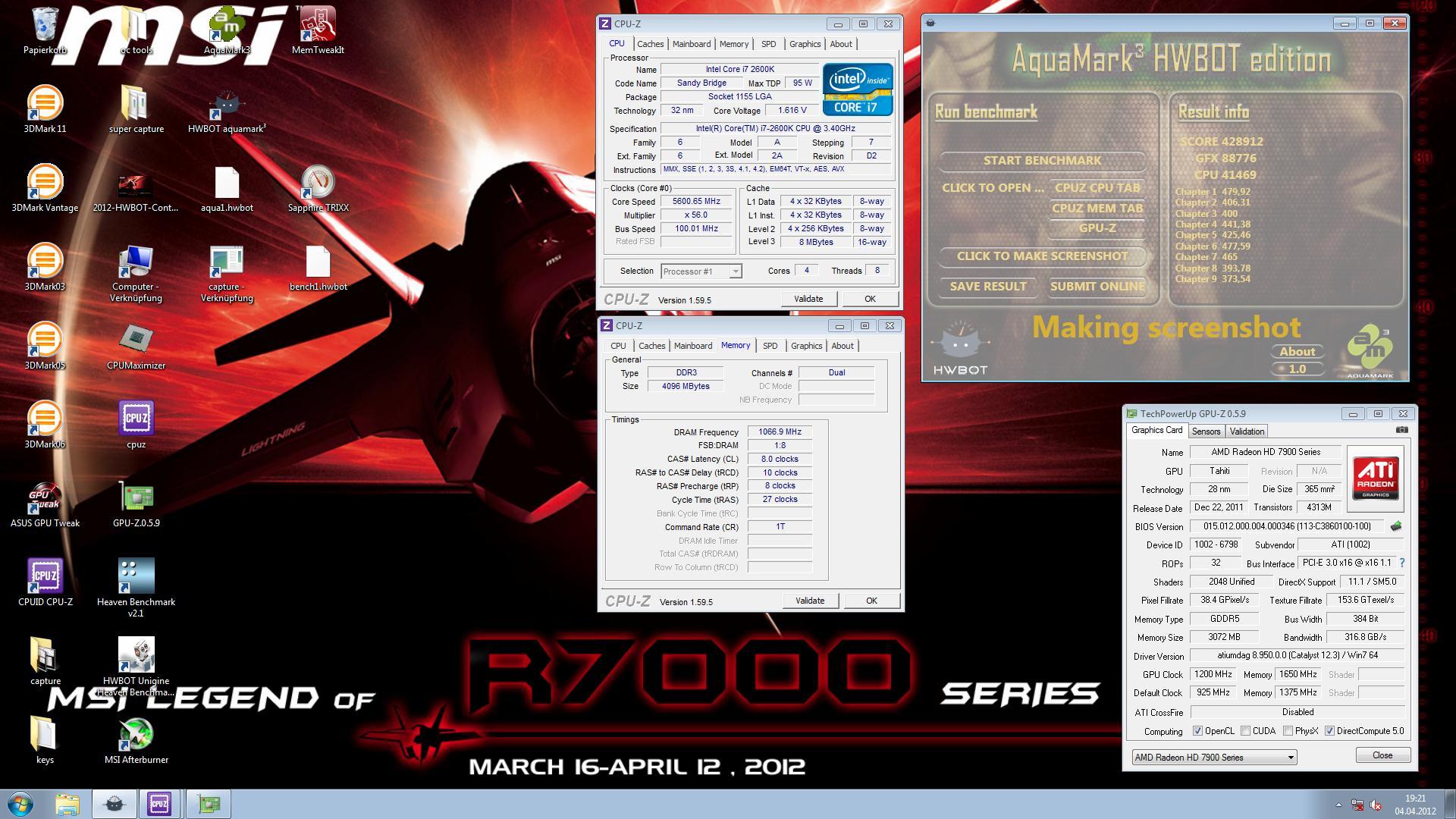Viewport: 1456px width, 819px height.
Task: Open the Validation tab in GPU-Z
Action: 1247,431
